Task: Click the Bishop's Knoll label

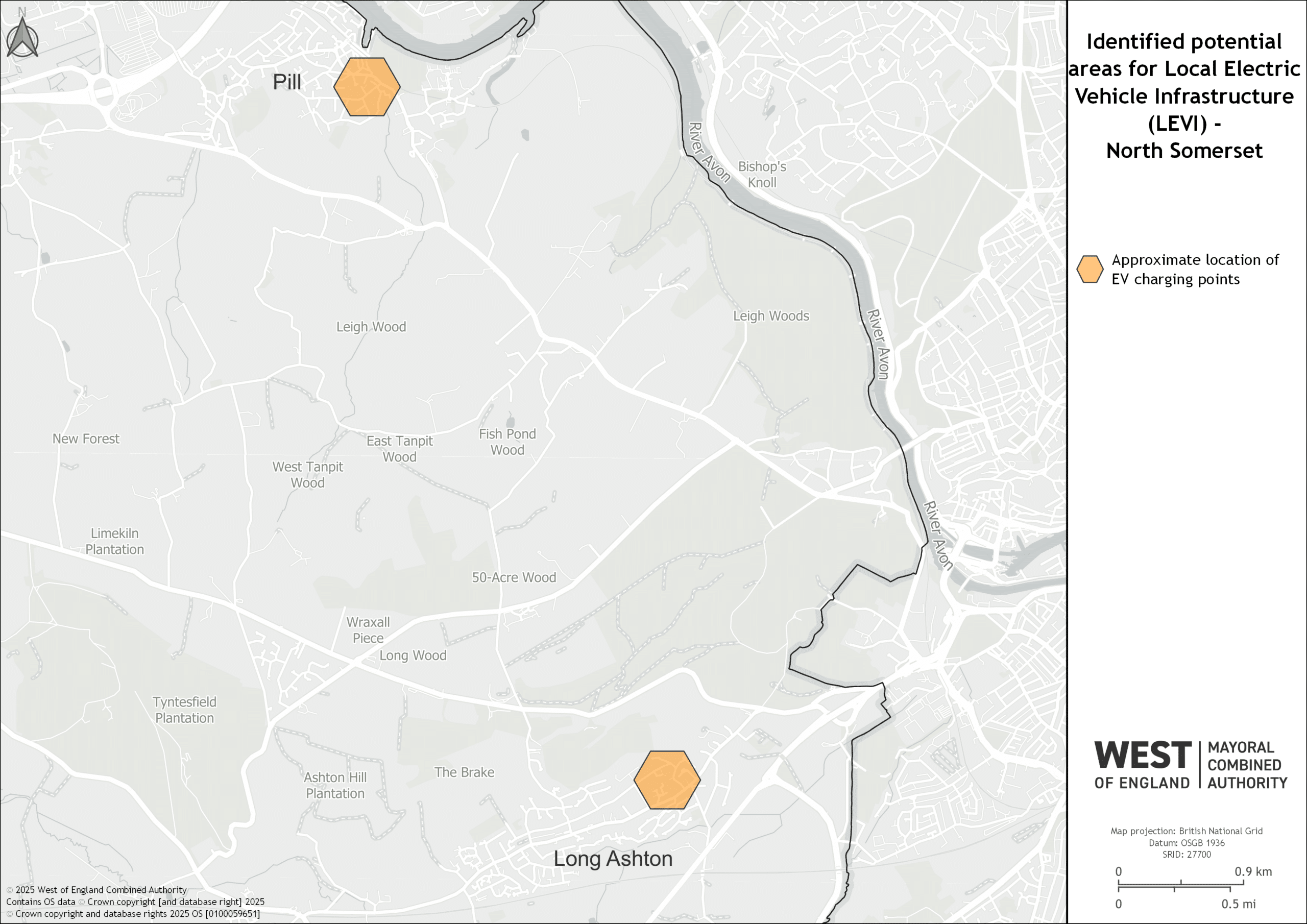Action: (x=762, y=174)
